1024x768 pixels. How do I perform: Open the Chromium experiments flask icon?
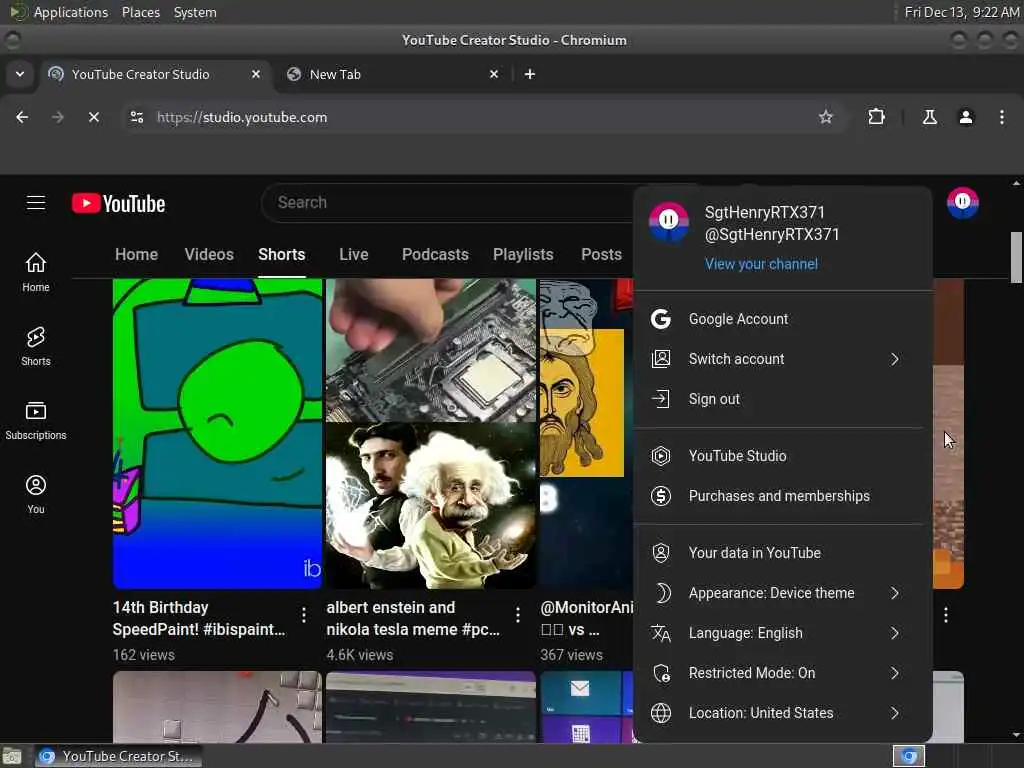pos(929,117)
